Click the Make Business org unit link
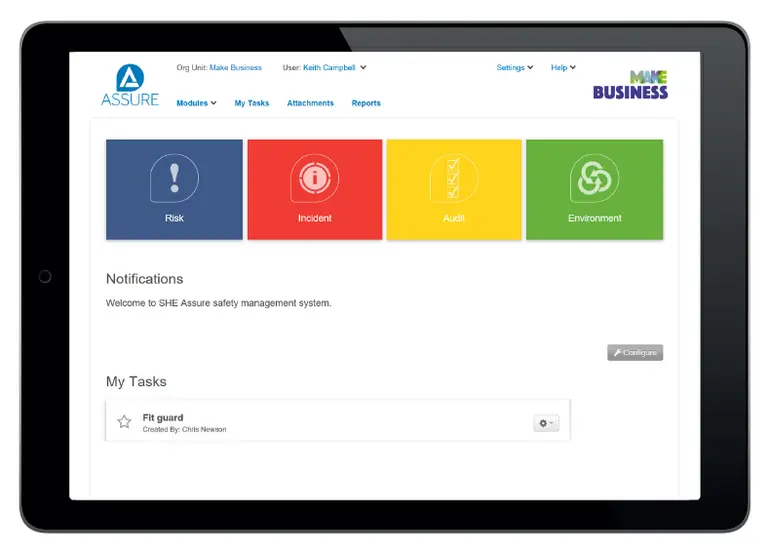The width and height of the screenshot is (768, 557). pos(236,68)
